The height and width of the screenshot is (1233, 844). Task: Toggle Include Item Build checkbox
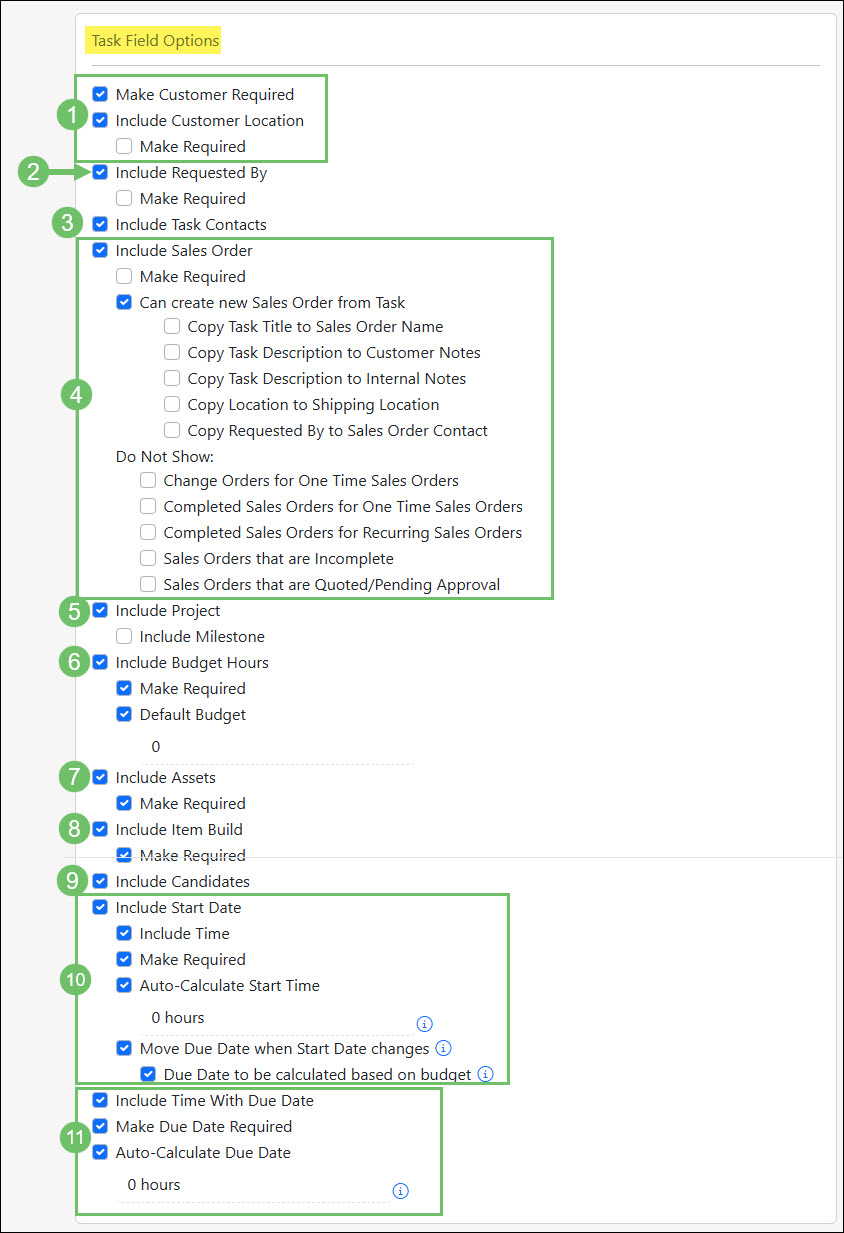(x=100, y=829)
